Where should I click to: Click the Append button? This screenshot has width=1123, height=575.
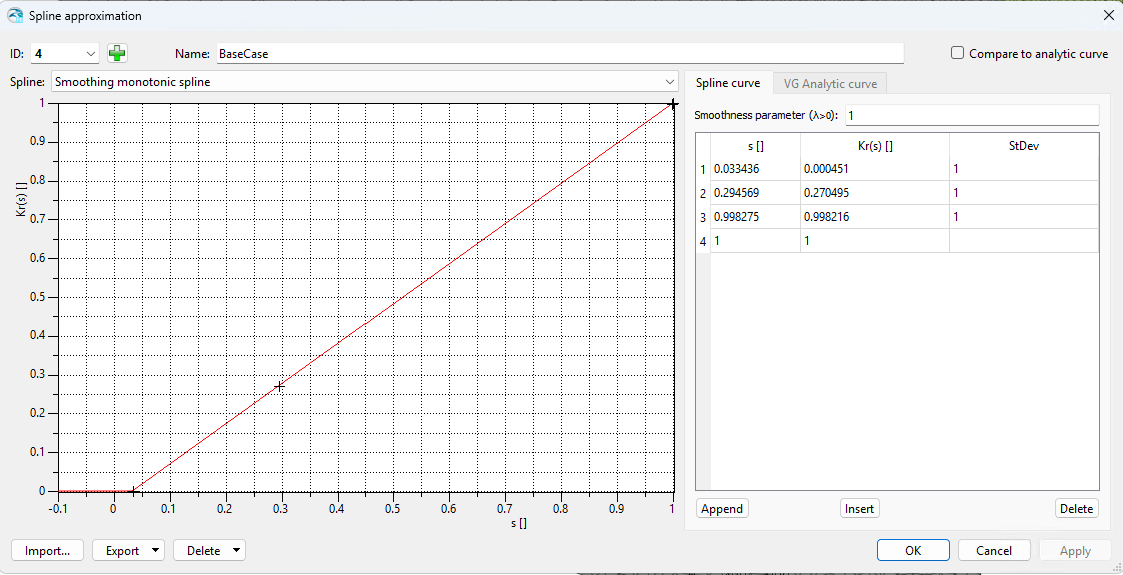pyautogui.click(x=722, y=508)
